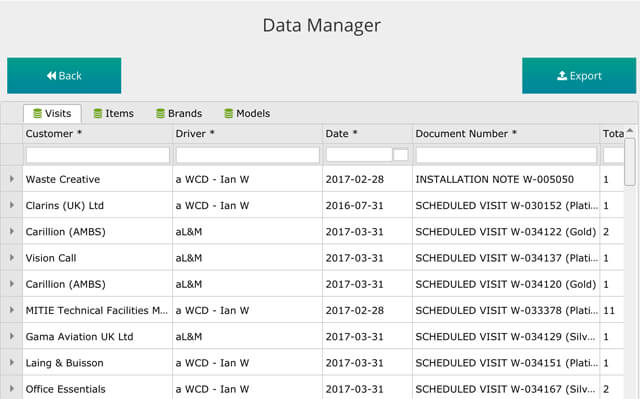Sort by Customer column header

pos(98,134)
